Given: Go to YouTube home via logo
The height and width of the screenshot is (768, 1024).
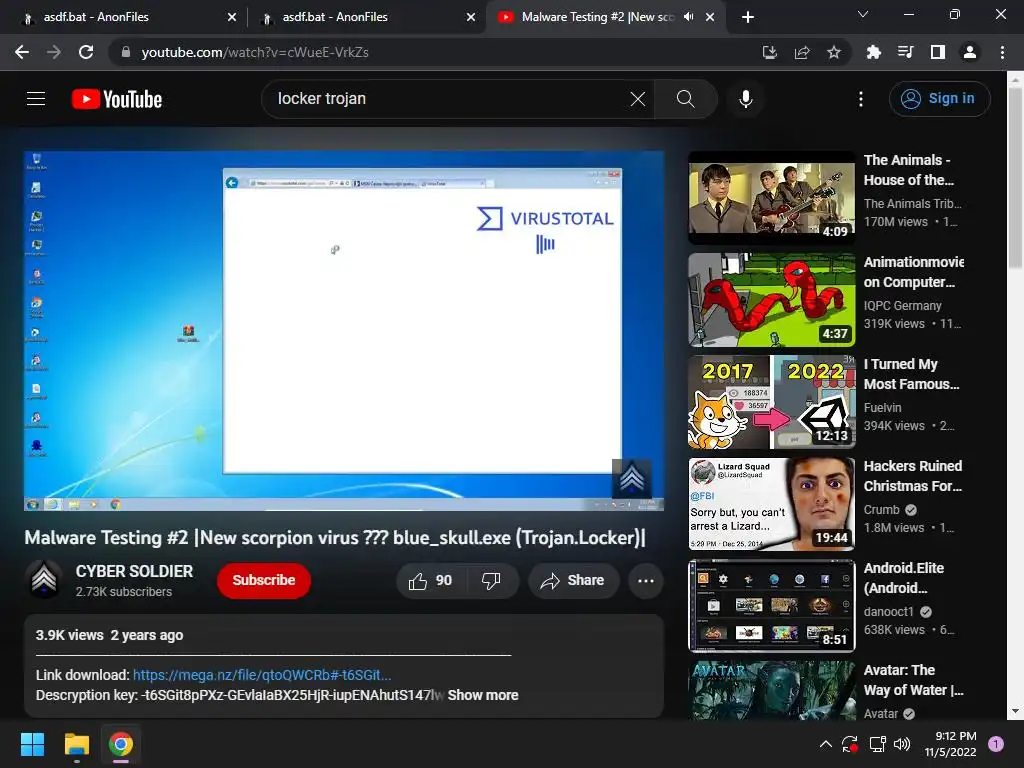Looking at the screenshot, I should (x=116, y=99).
